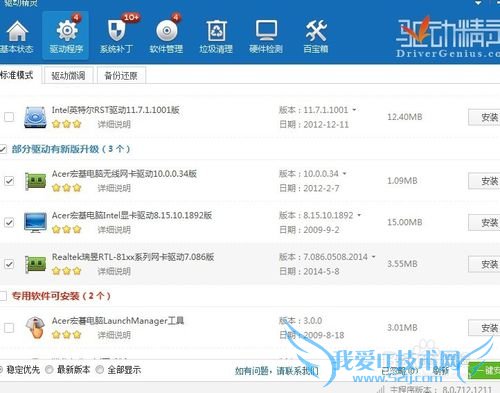The width and height of the screenshot is (500, 393).
Task: Click the 如有问题，请联系我们 link
Action: [x=277, y=370]
